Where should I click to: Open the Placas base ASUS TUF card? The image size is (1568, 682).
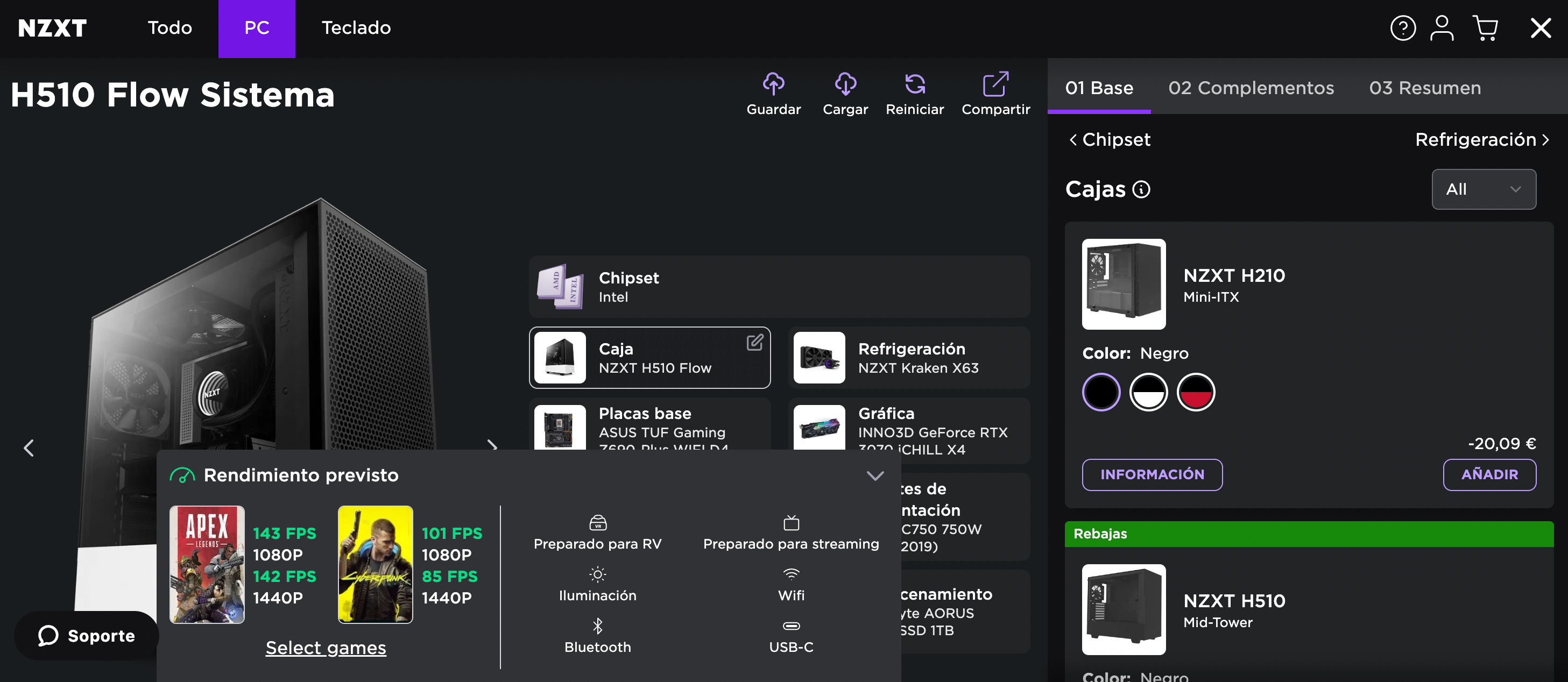coord(649,425)
